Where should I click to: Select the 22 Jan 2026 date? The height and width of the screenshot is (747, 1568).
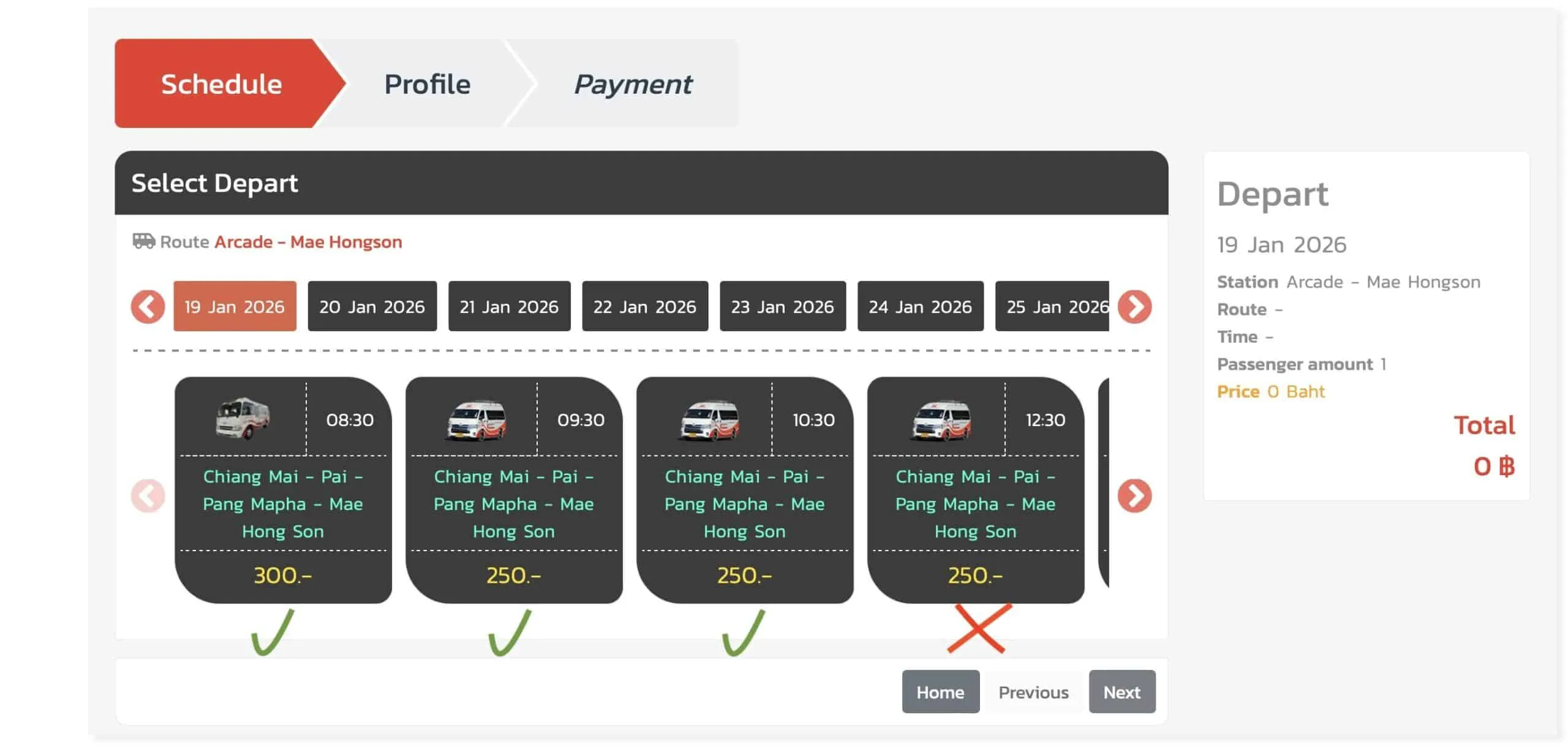coord(645,306)
